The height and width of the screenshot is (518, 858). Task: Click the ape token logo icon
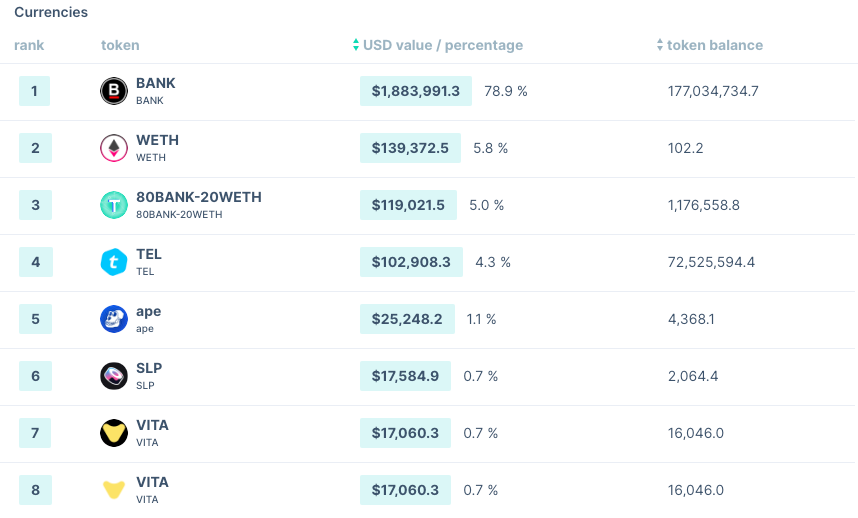pyautogui.click(x=114, y=320)
